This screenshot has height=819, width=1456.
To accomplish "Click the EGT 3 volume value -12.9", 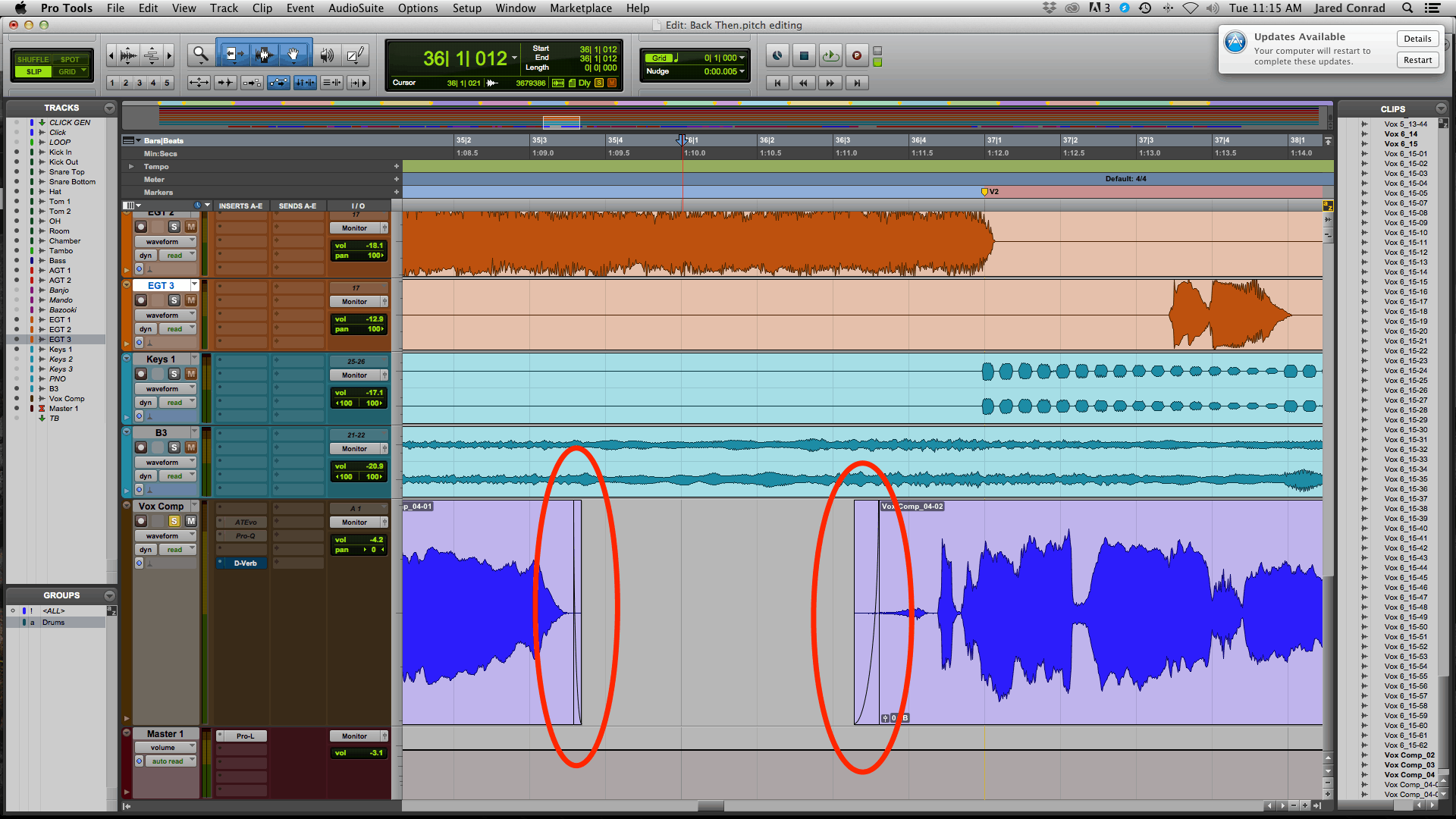I will [375, 319].
